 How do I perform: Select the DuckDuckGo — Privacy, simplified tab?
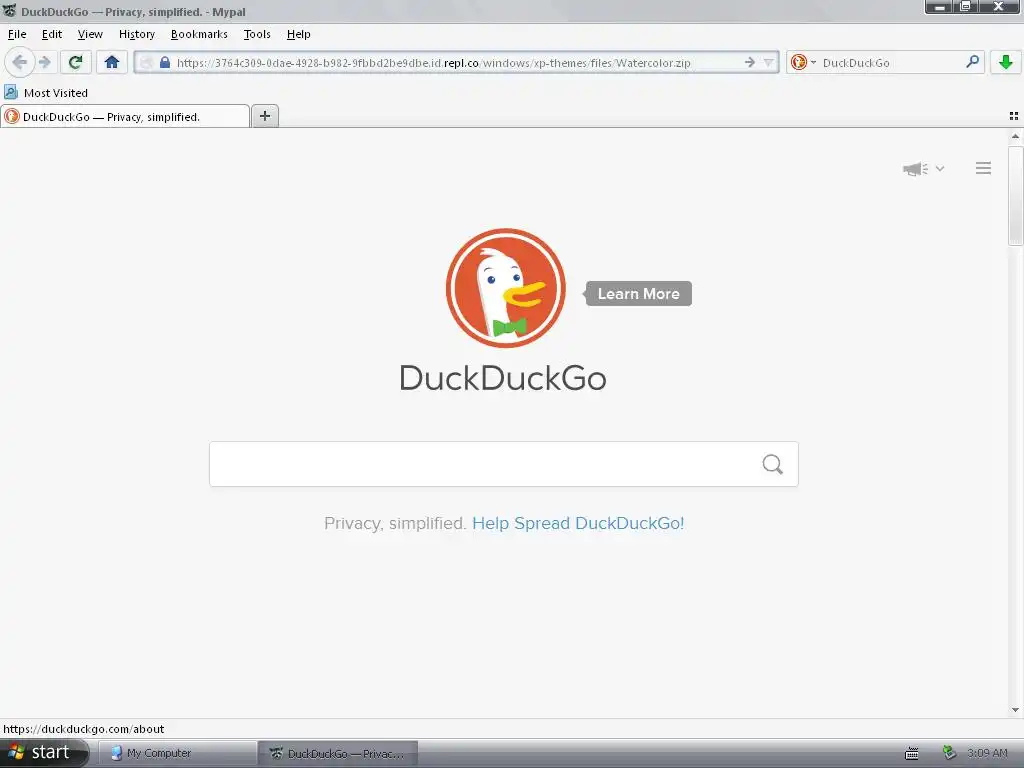point(125,116)
